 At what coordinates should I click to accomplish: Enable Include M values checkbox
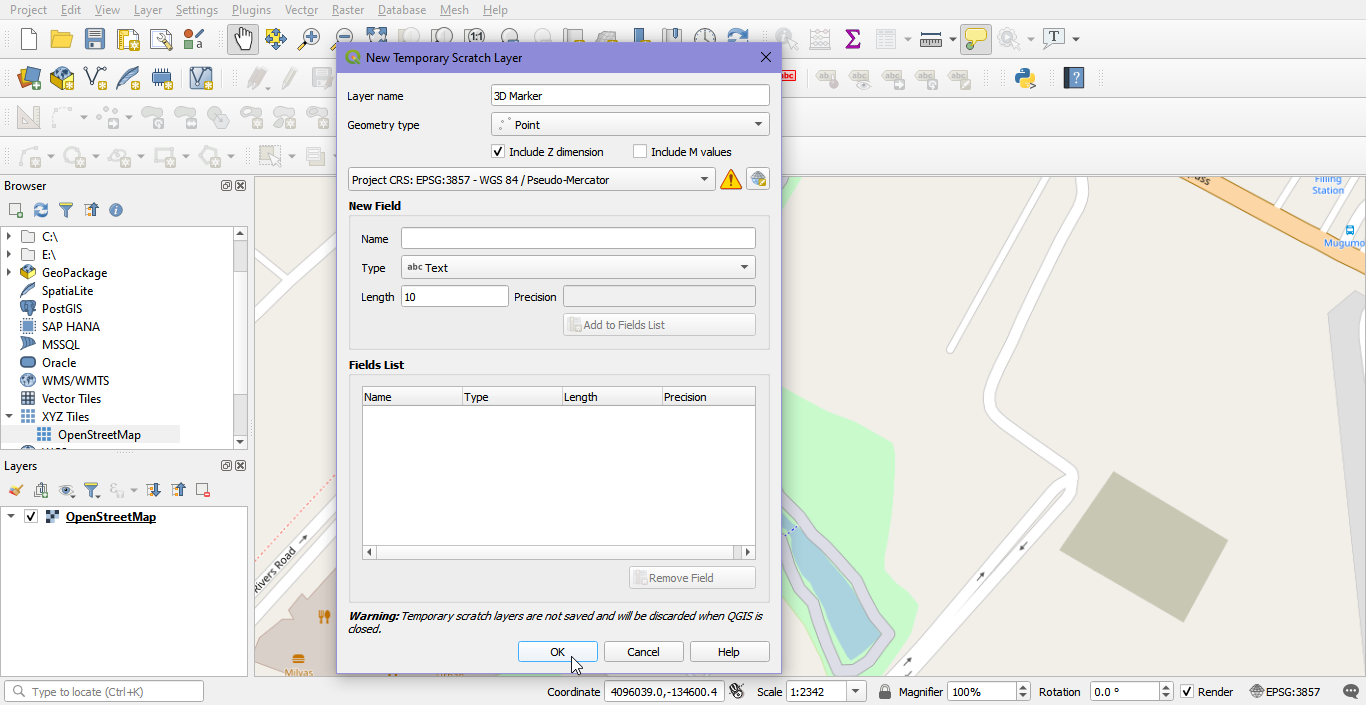click(x=640, y=152)
